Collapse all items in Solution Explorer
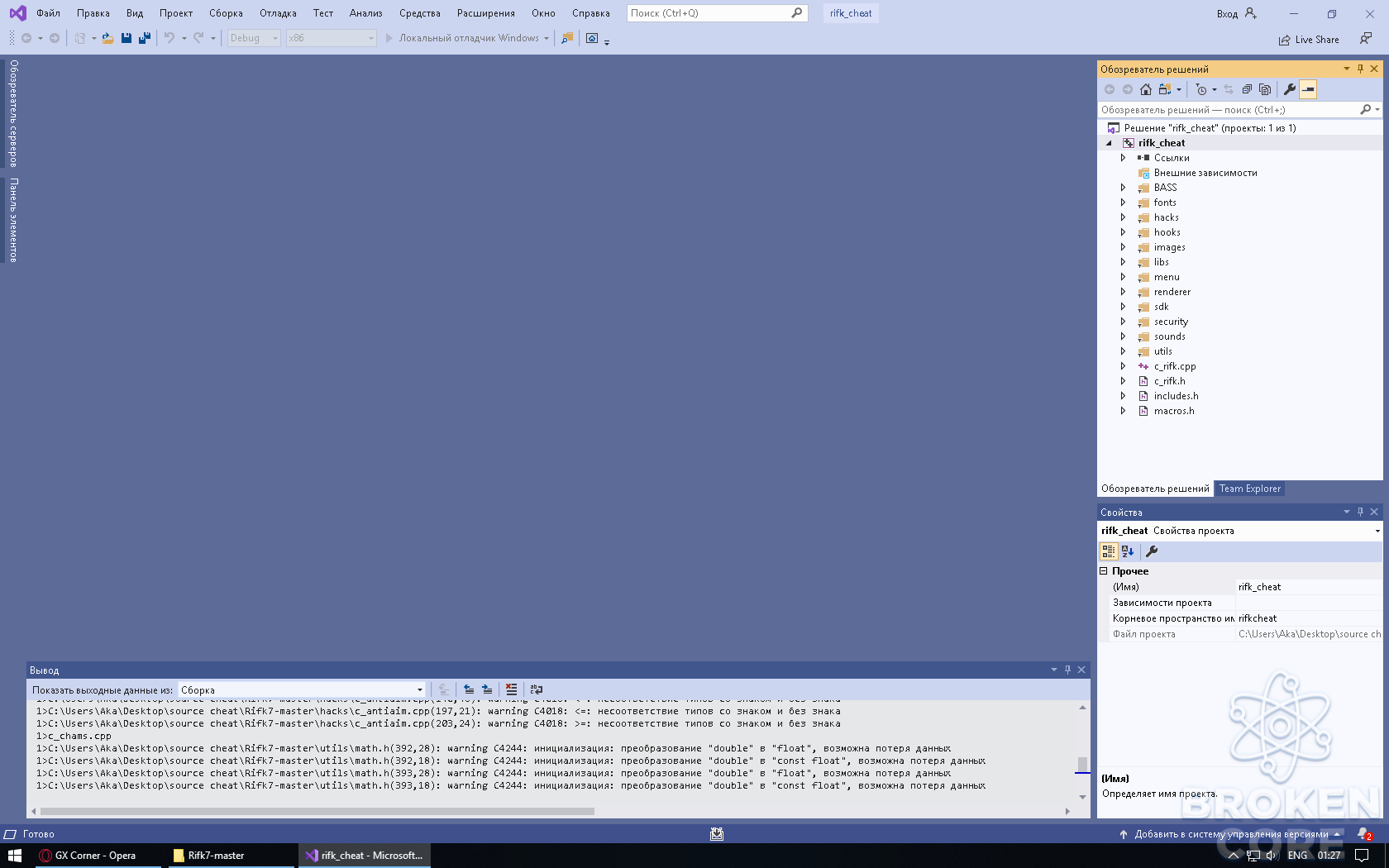Screen dimensions: 1389x868 [1247, 89]
